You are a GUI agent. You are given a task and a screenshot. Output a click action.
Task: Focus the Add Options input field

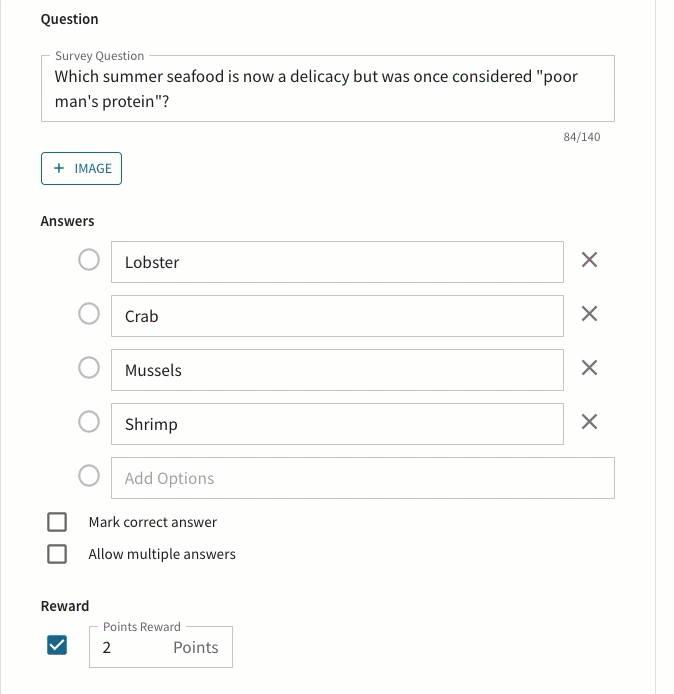[x=363, y=478]
